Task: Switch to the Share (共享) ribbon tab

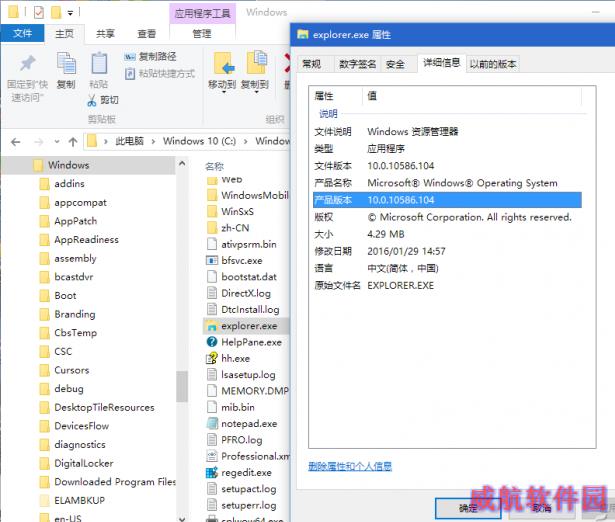Action: (x=105, y=34)
